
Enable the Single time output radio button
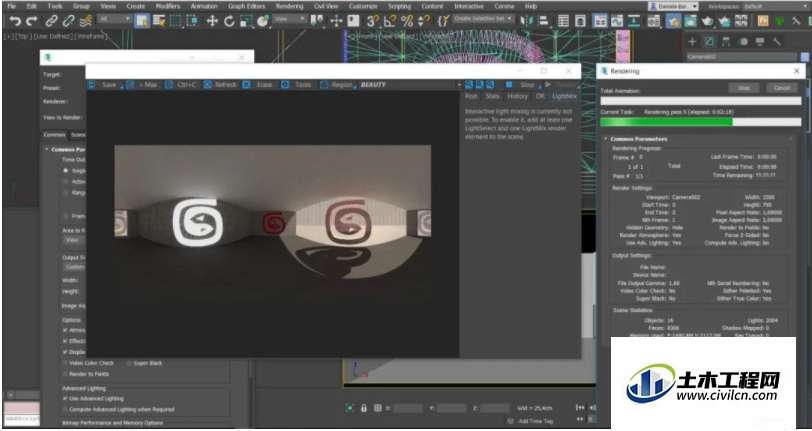(66, 170)
